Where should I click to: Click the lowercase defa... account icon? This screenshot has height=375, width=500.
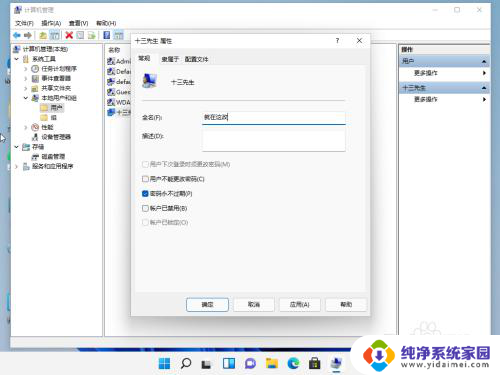coord(111,82)
